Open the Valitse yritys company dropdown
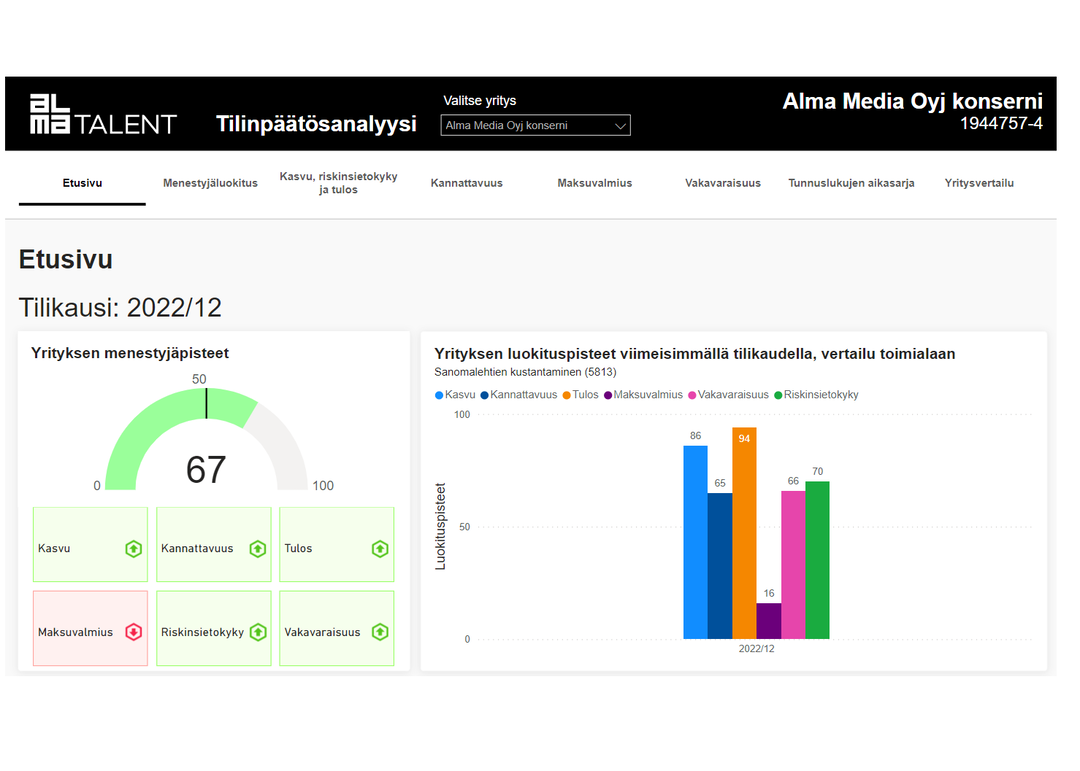1080x771 pixels. click(535, 125)
